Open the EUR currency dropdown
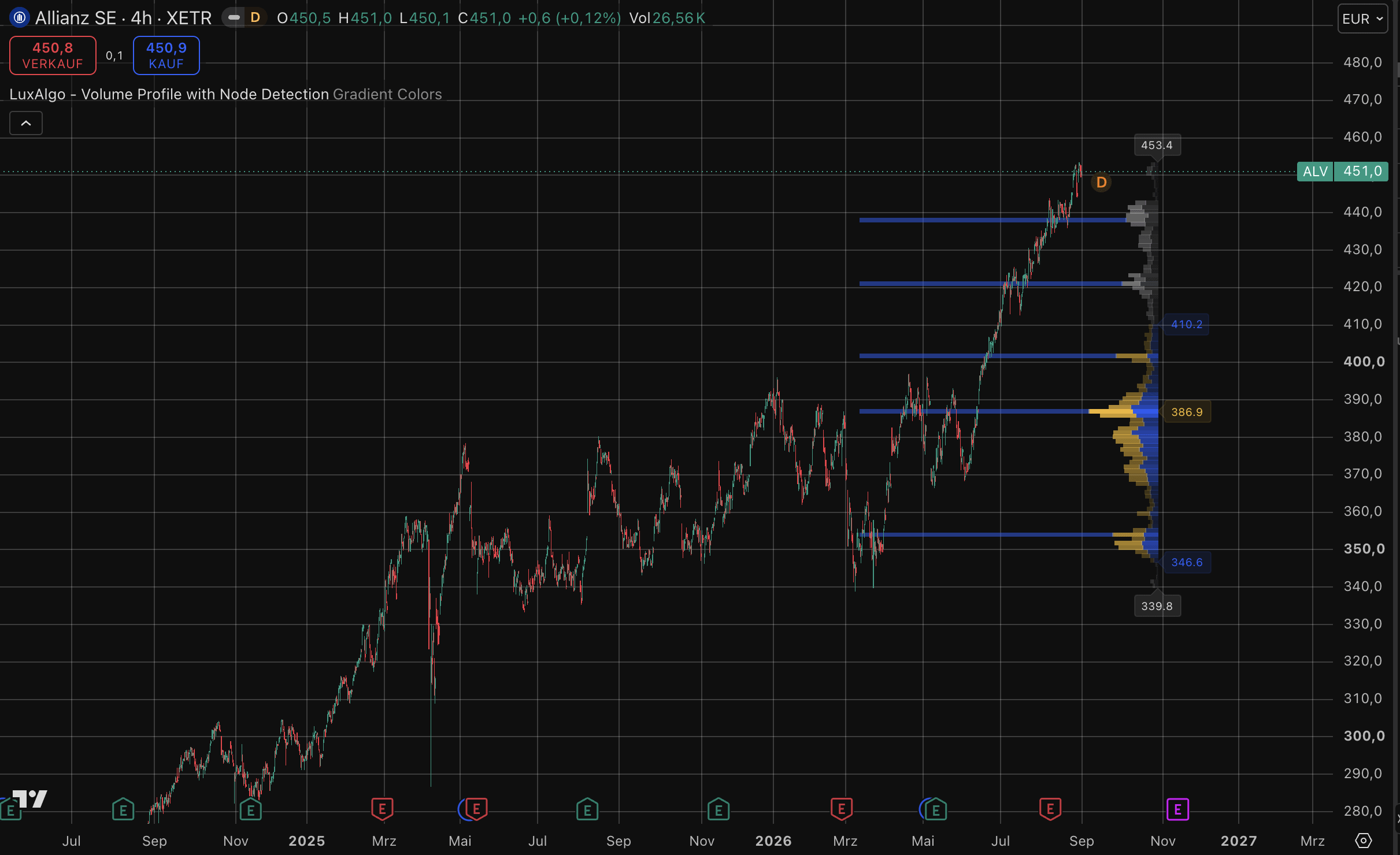 click(1362, 19)
